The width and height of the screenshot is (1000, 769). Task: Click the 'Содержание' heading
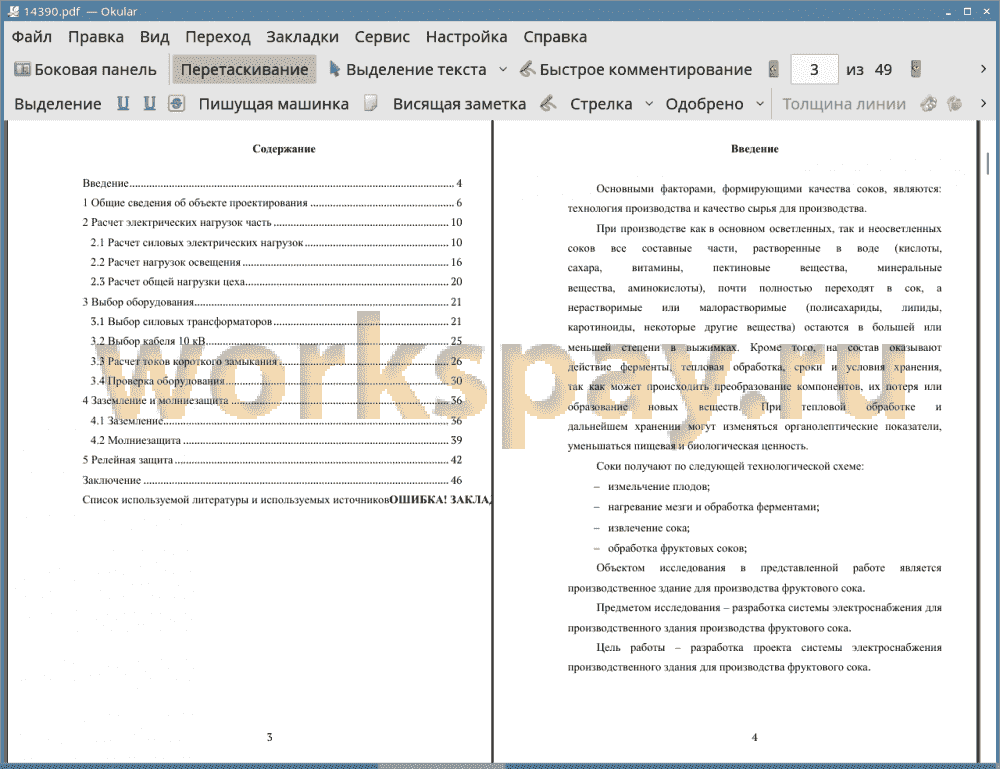point(284,149)
